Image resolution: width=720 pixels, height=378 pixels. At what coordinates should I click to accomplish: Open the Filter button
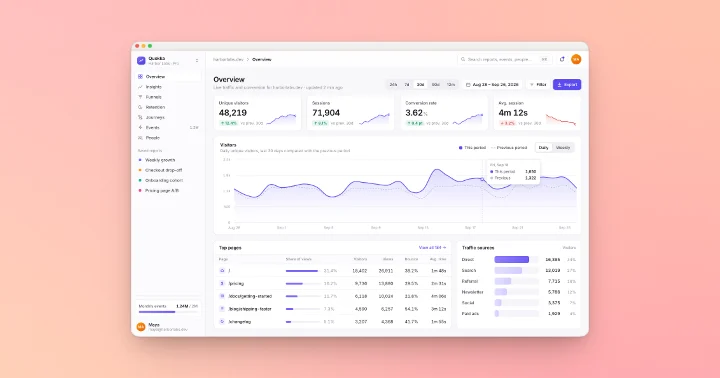pyautogui.click(x=538, y=85)
